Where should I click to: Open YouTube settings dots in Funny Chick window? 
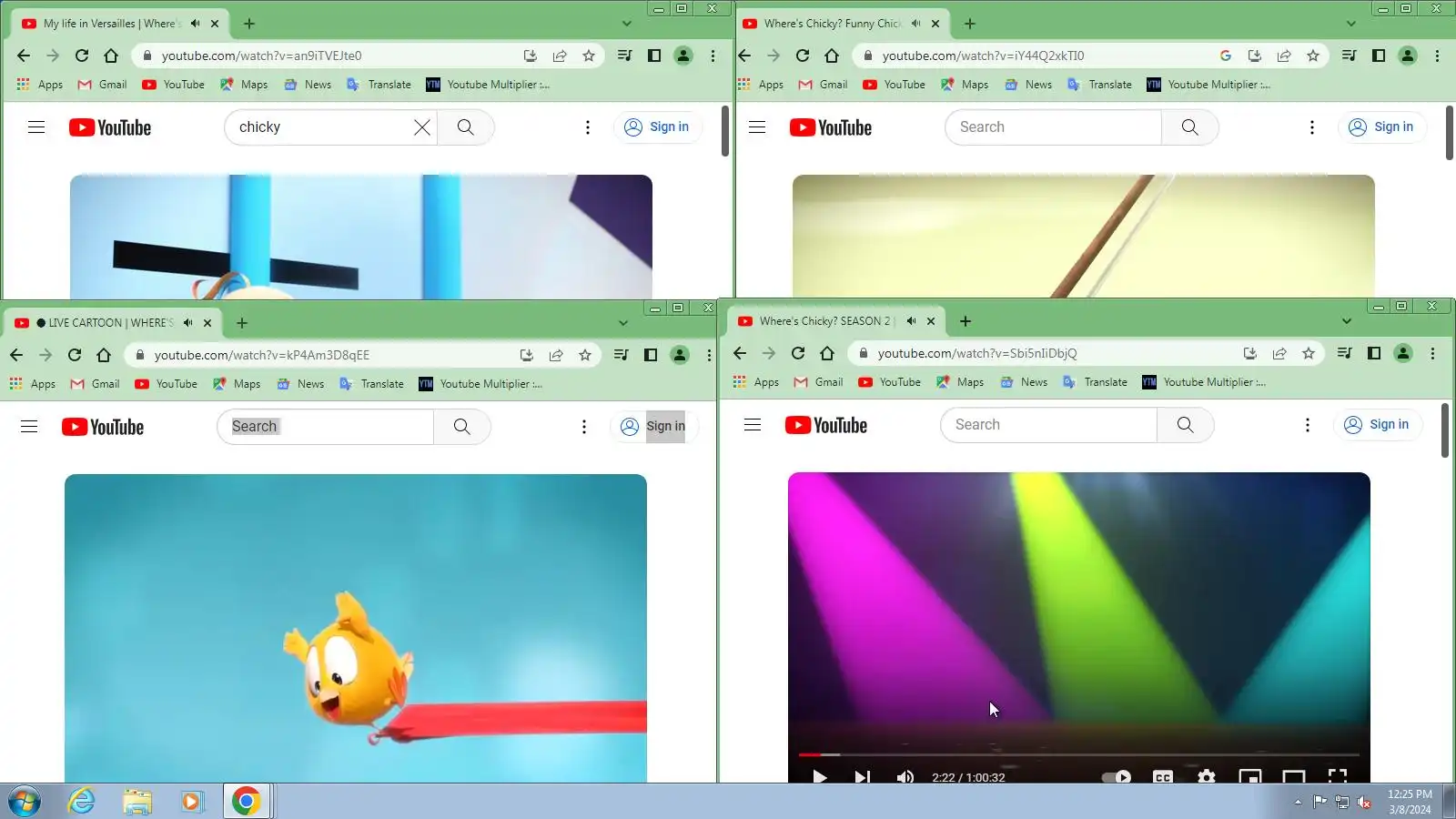click(1312, 127)
